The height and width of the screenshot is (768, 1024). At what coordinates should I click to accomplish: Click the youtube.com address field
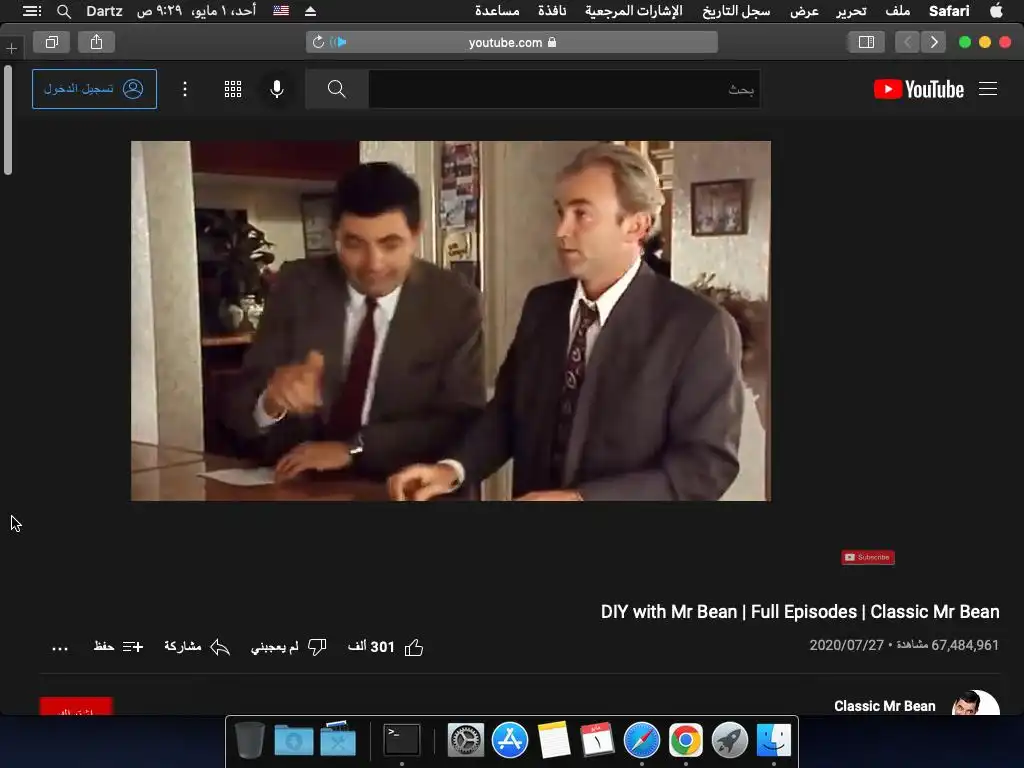[x=512, y=42]
